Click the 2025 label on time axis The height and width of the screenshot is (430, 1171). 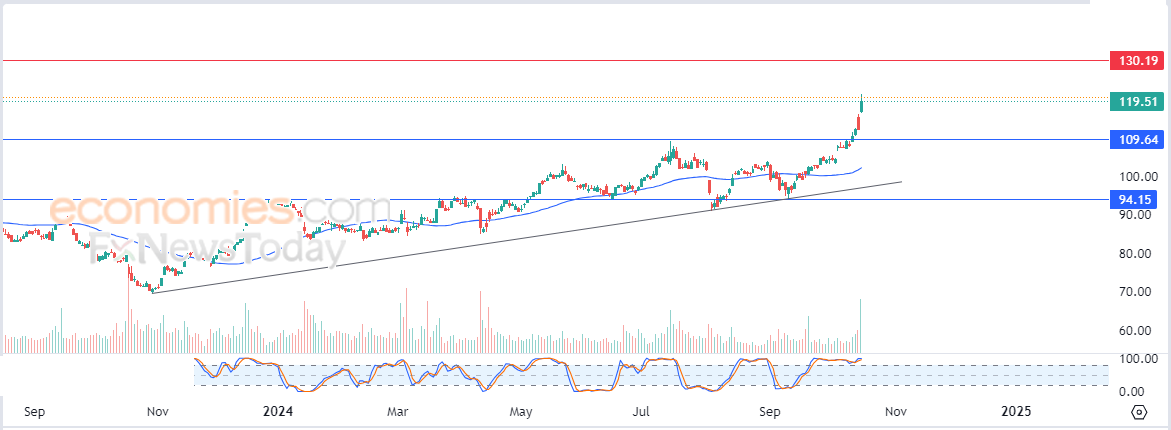pos(1016,411)
